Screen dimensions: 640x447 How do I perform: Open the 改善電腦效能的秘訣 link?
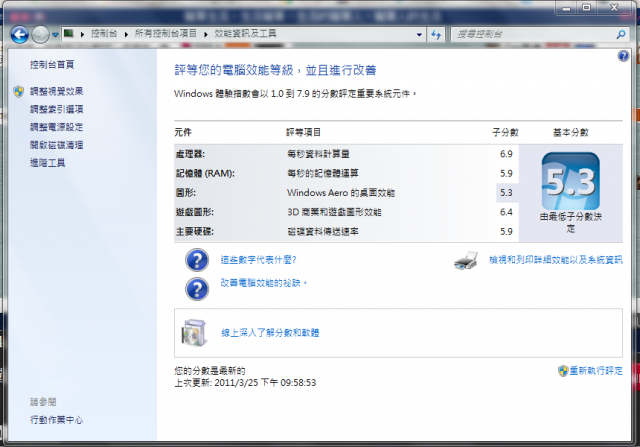[263, 283]
